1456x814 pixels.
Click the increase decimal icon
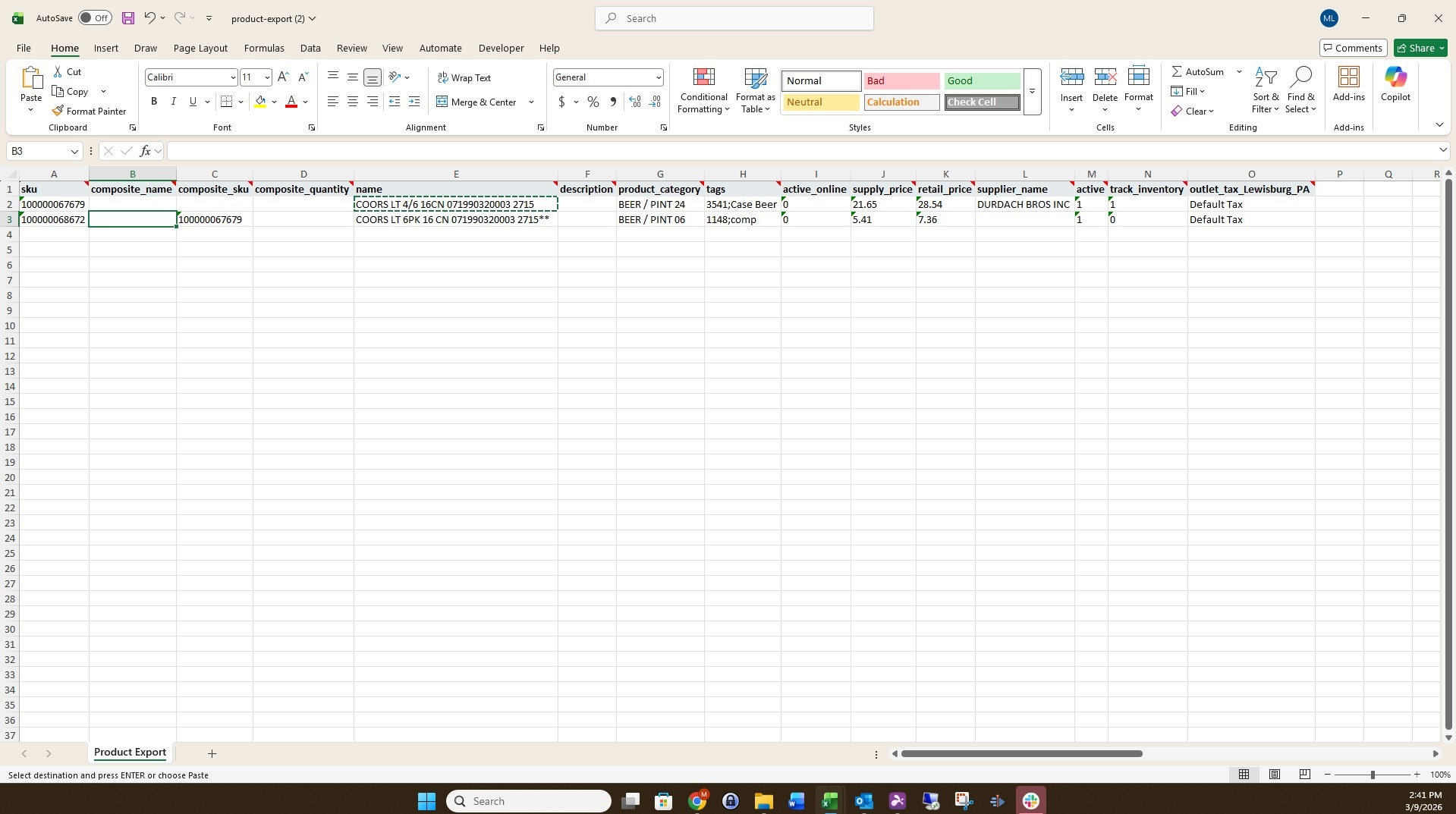[x=635, y=102]
